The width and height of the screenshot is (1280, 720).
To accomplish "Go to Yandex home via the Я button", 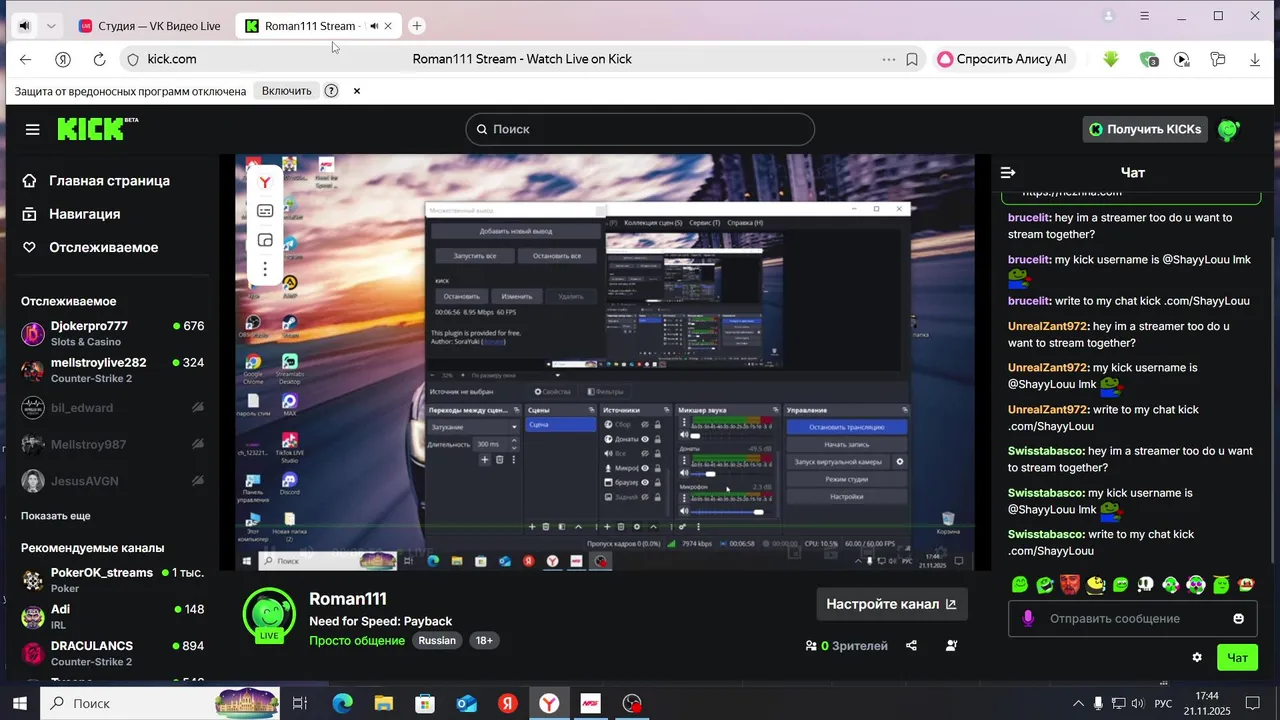I will [63, 59].
